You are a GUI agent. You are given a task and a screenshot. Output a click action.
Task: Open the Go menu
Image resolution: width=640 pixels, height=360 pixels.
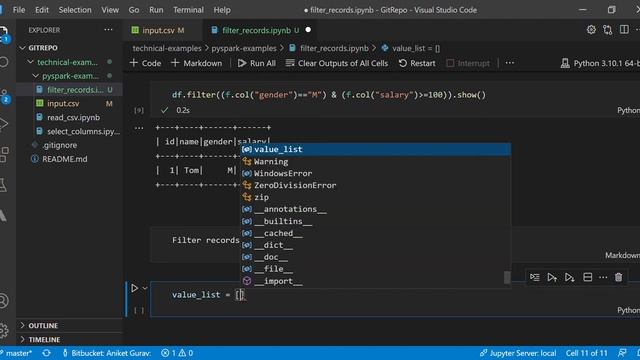click(x=134, y=10)
